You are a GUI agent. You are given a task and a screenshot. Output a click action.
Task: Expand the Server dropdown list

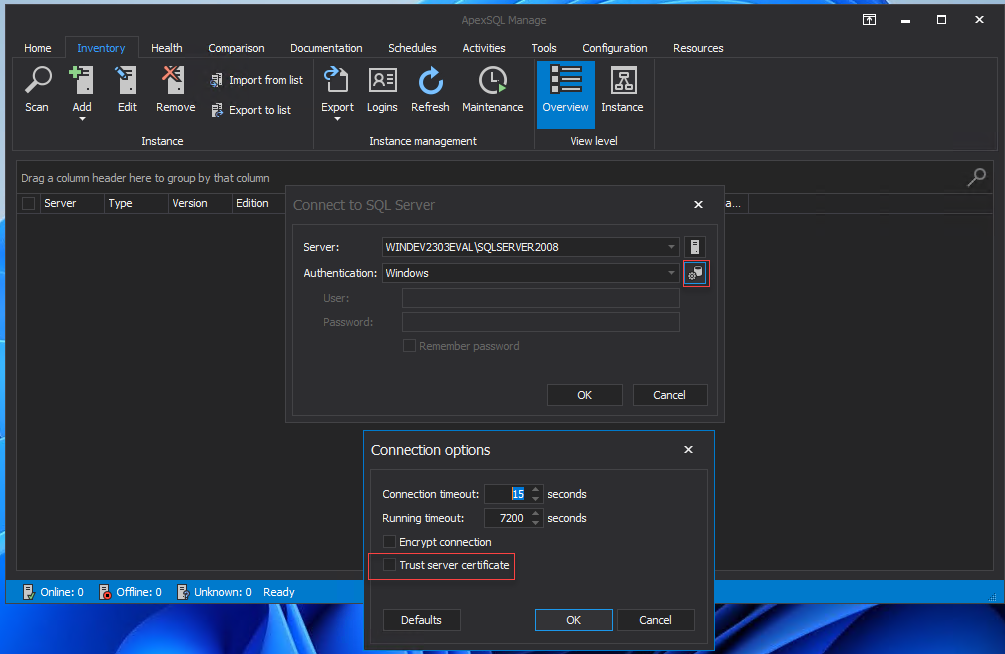(x=671, y=247)
